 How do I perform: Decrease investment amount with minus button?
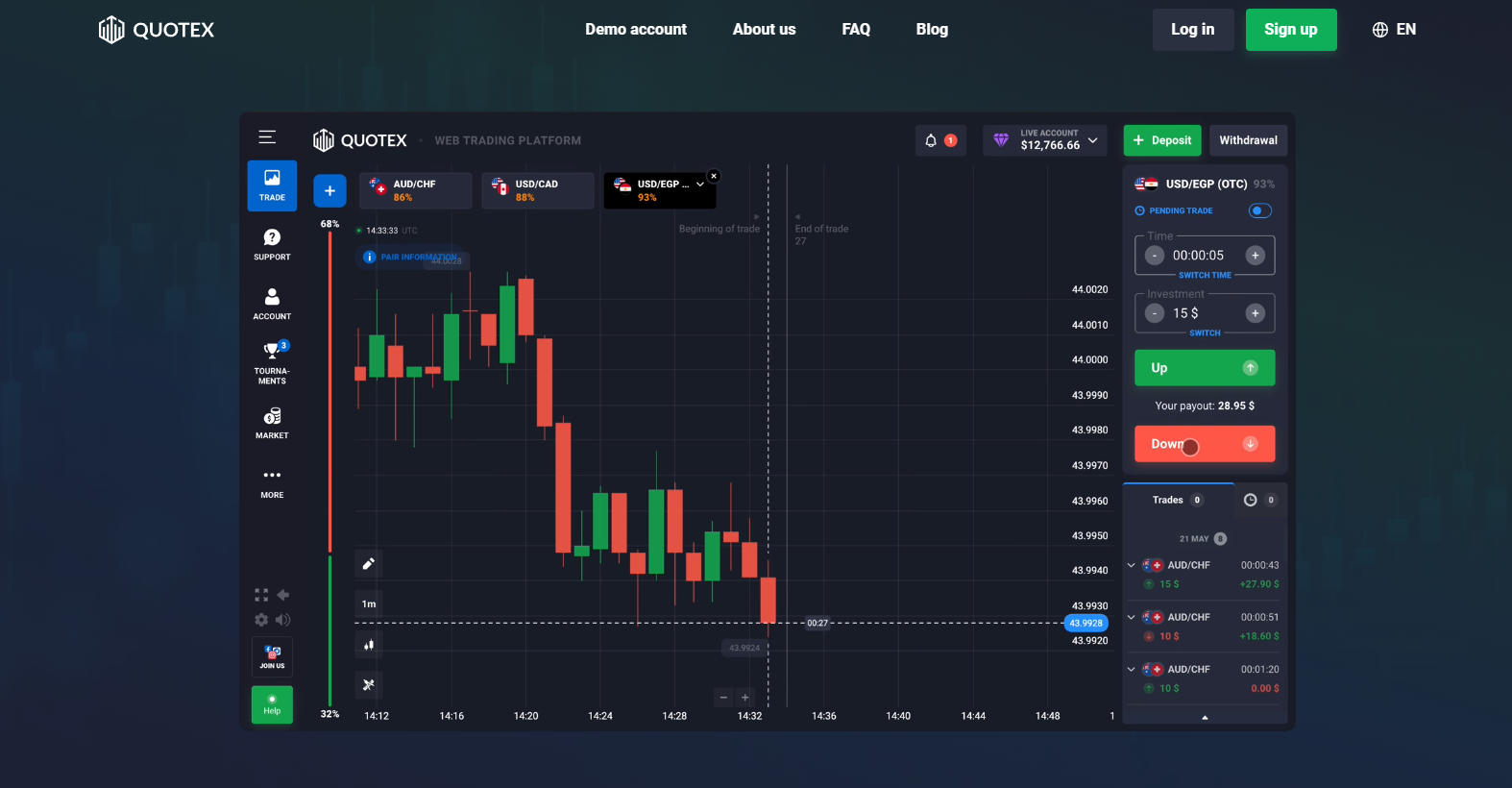click(x=1155, y=313)
